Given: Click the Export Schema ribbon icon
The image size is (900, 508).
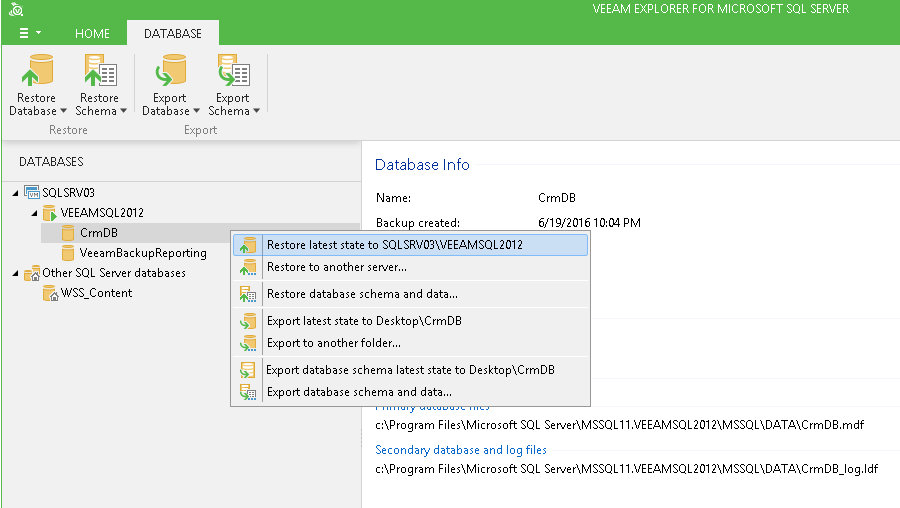Looking at the screenshot, I should [x=232, y=73].
